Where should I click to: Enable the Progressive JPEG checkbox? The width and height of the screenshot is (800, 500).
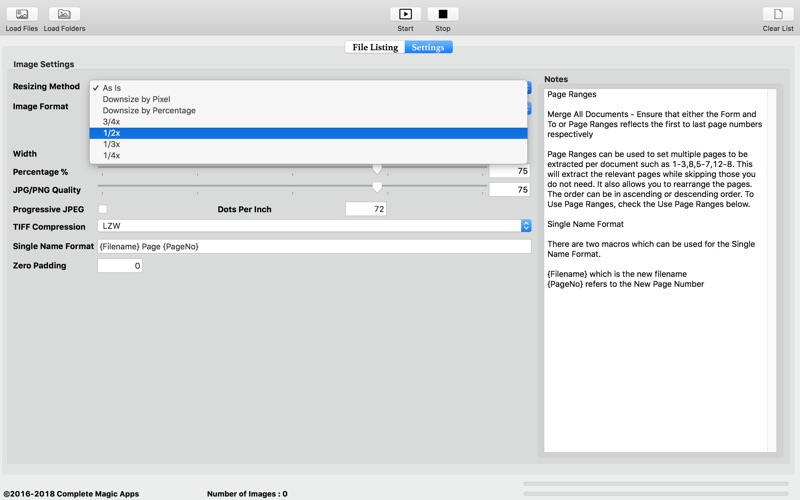click(103, 209)
